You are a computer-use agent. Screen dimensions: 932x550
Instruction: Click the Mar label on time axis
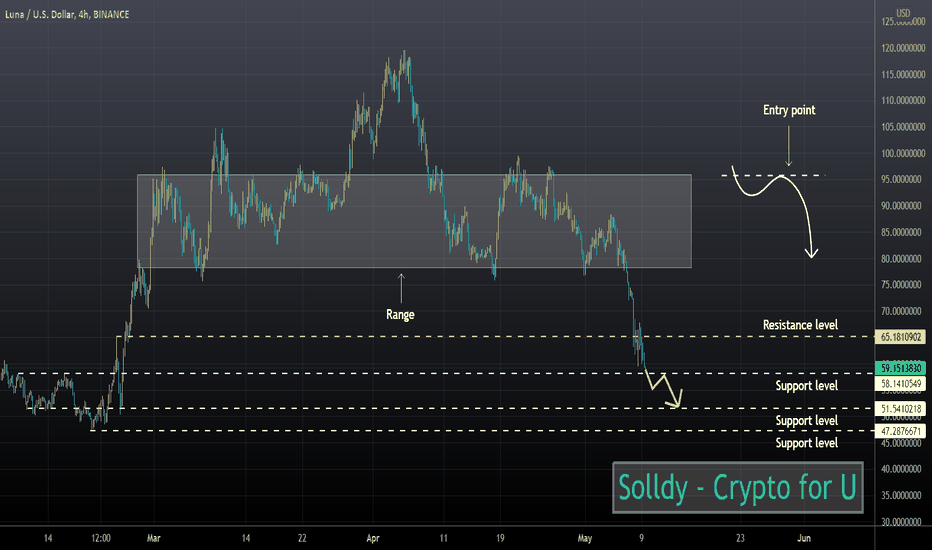(x=153, y=538)
